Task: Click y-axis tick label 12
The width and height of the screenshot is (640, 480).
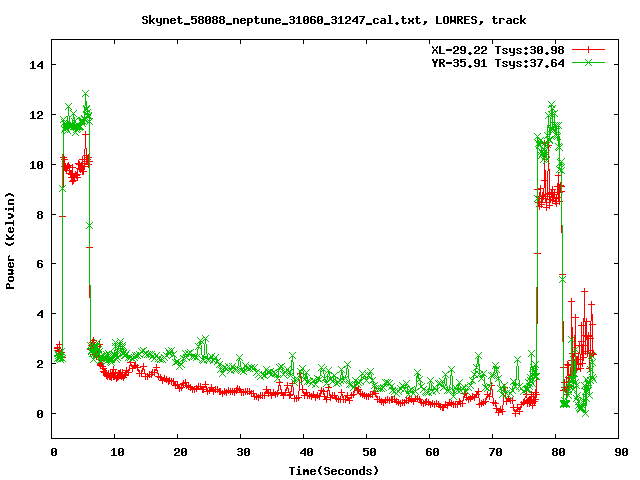Action: pos(37,115)
